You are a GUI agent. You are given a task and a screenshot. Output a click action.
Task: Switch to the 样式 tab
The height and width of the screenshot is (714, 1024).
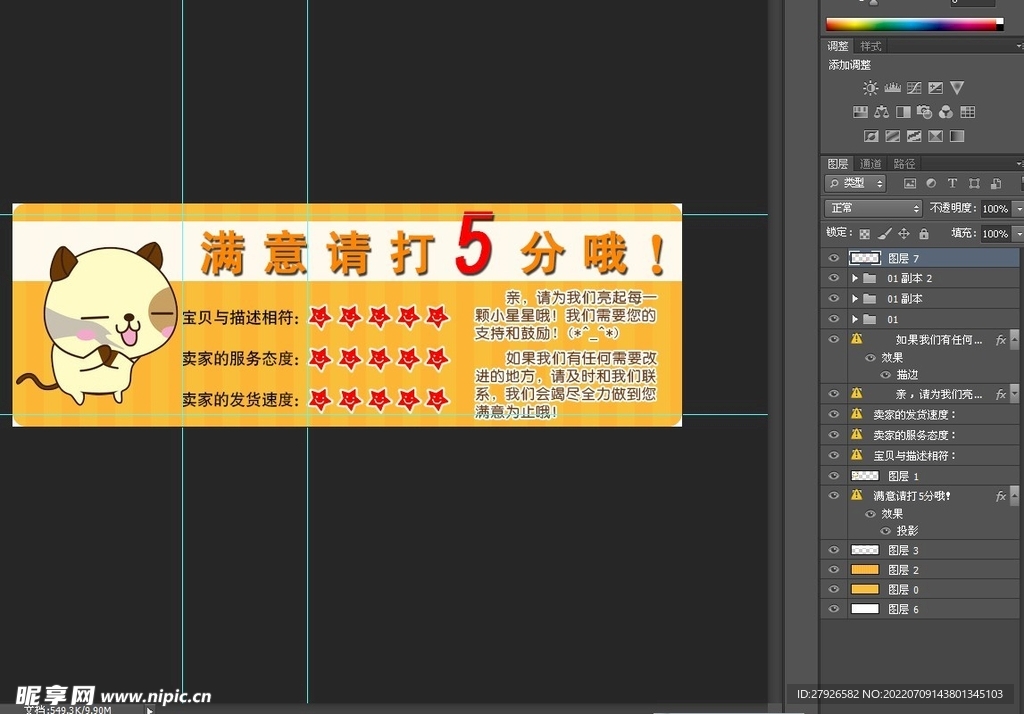tap(871, 46)
